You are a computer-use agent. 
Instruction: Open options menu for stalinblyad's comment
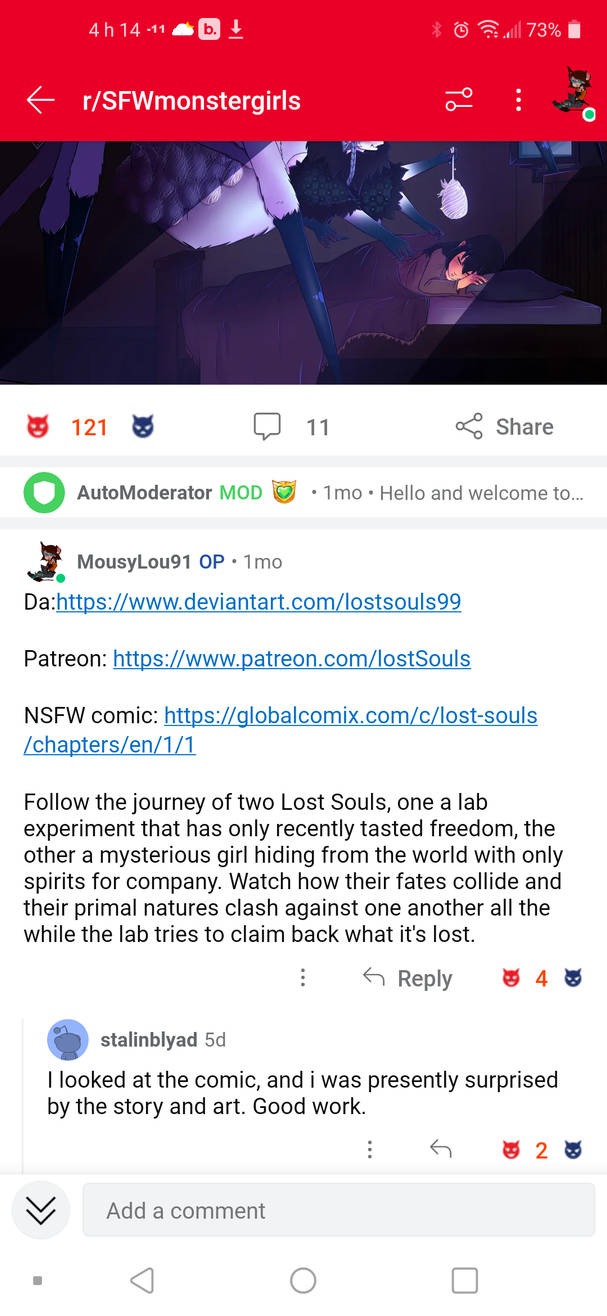(x=370, y=1150)
